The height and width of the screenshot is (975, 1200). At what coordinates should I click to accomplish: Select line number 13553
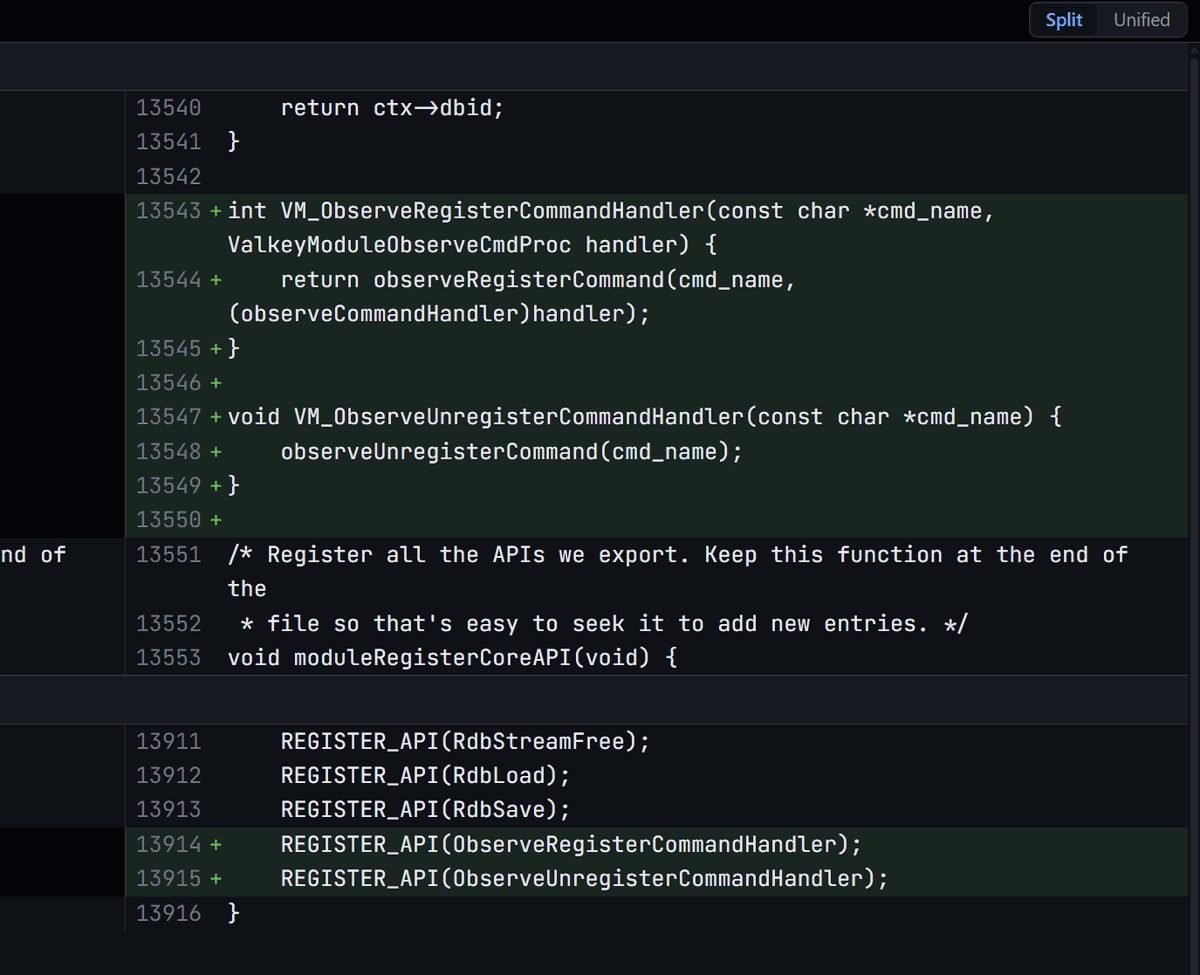pyautogui.click(x=168, y=658)
